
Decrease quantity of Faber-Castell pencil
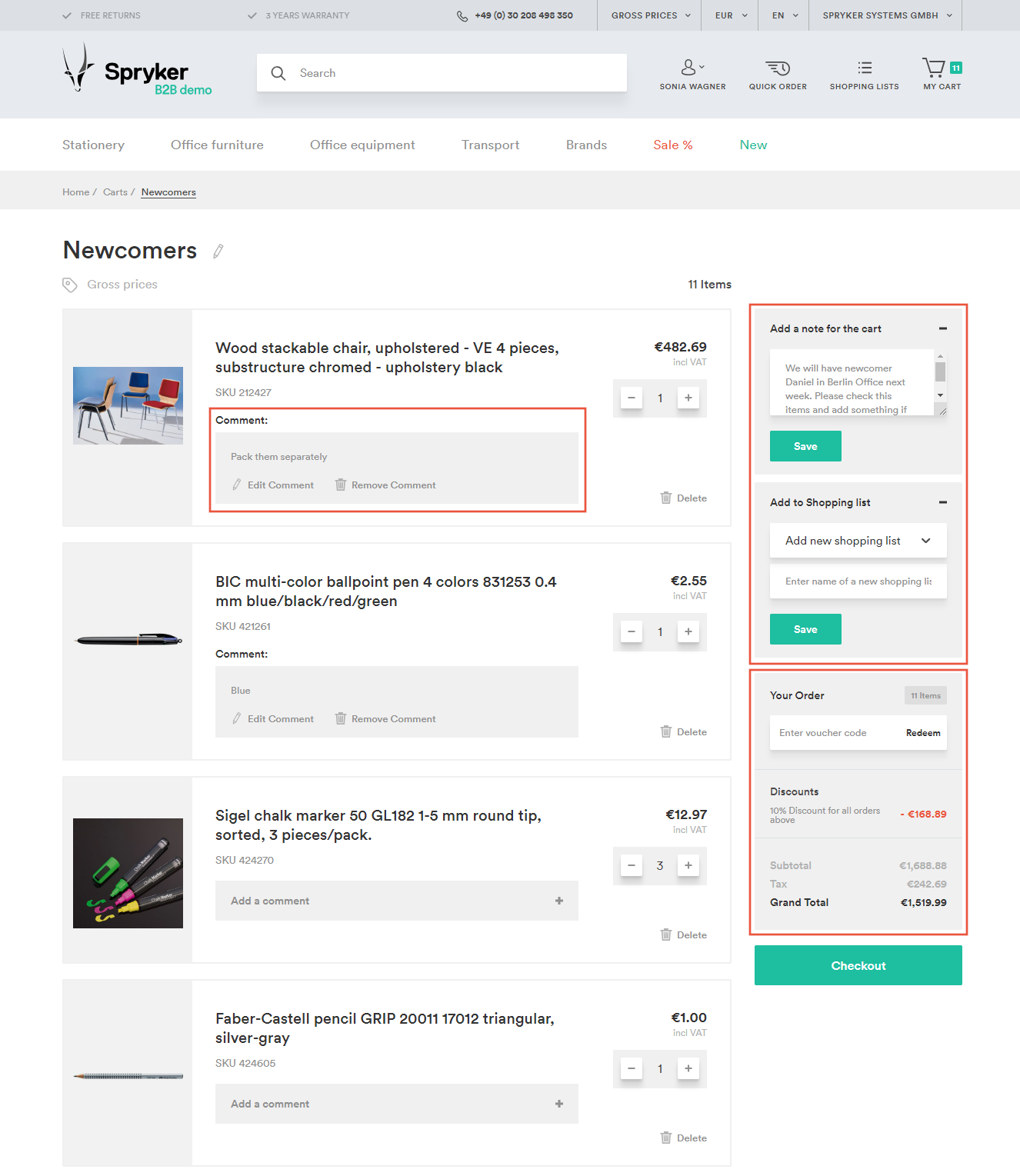632,1069
